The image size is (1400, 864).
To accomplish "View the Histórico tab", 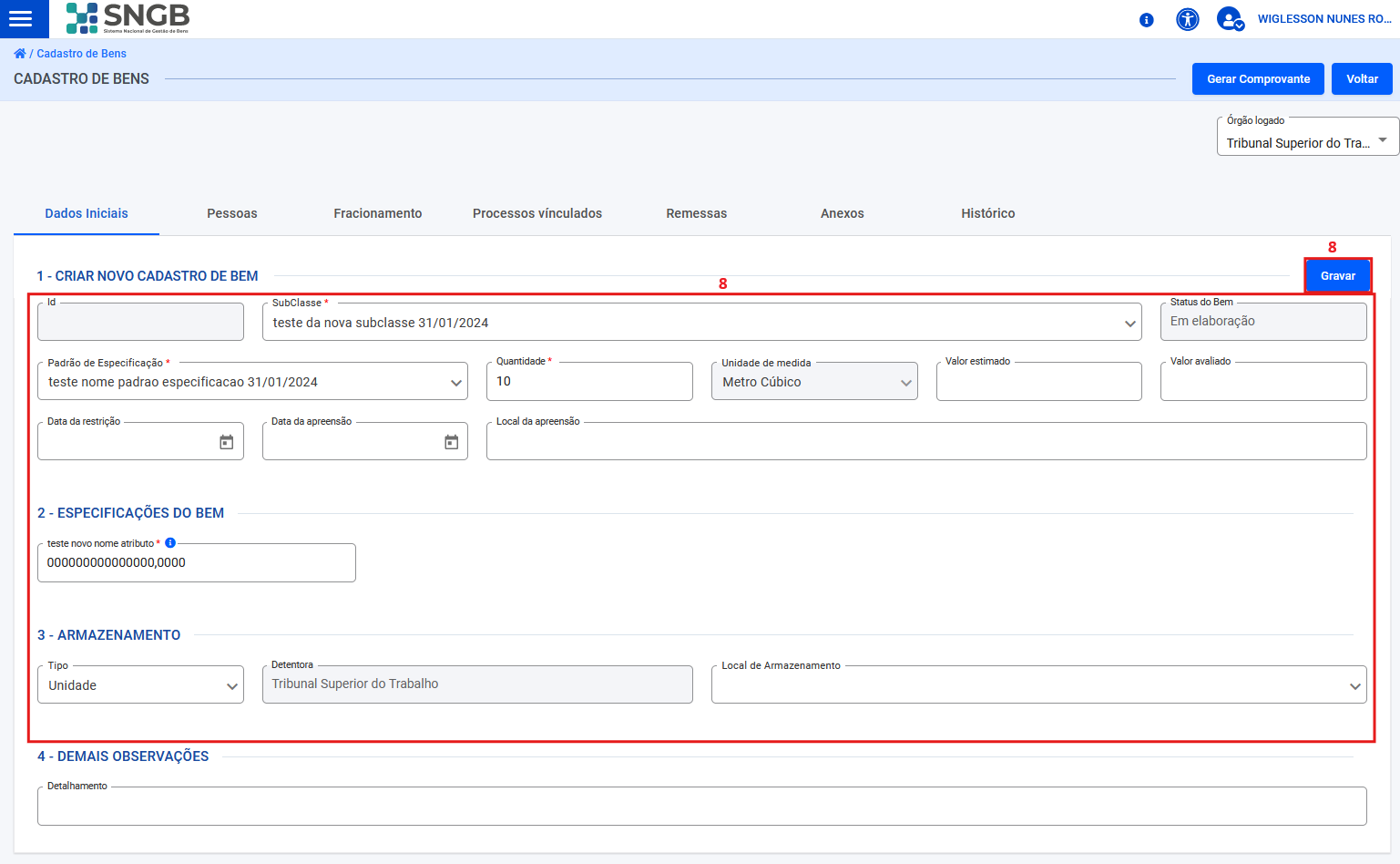I will [x=988, y=213].
